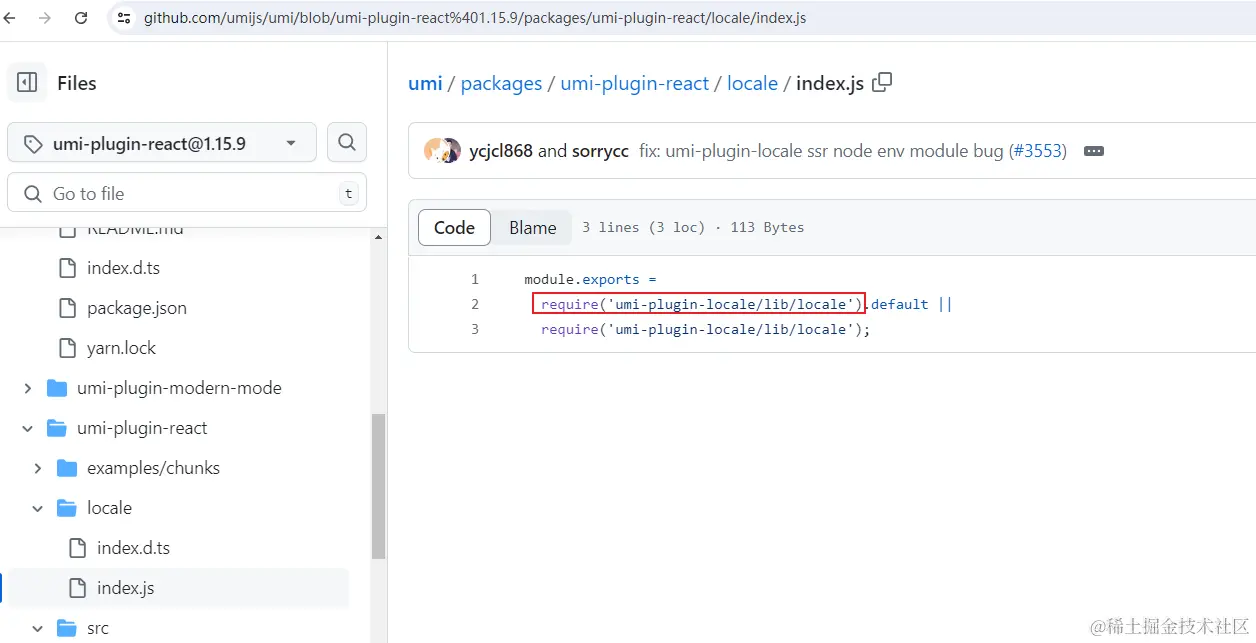Click the require line ending with semicolon
Image resolution: width=1256 pixels, height=643 pixels.
pos(706,329)
